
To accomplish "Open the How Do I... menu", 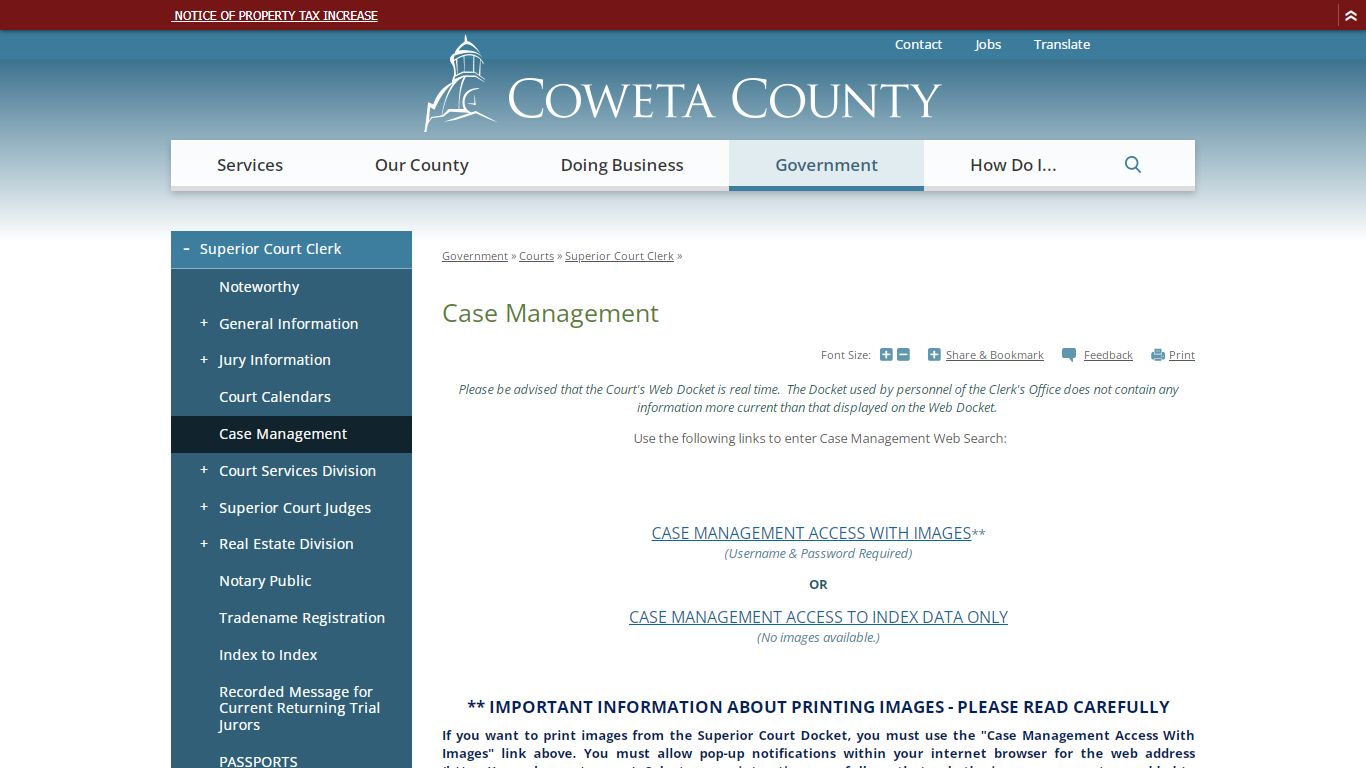I will point(1013,165).
